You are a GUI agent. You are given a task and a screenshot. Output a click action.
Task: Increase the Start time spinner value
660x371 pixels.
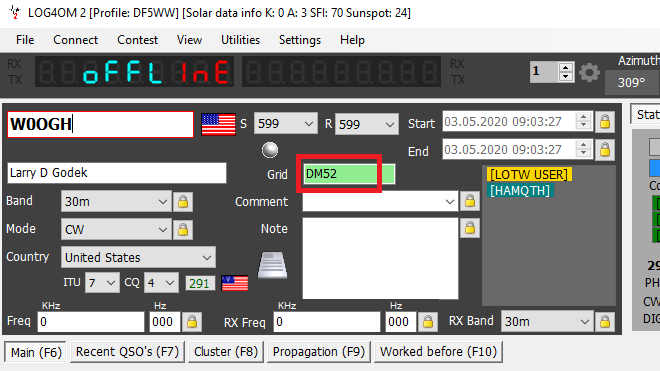(x=583, y=117)
